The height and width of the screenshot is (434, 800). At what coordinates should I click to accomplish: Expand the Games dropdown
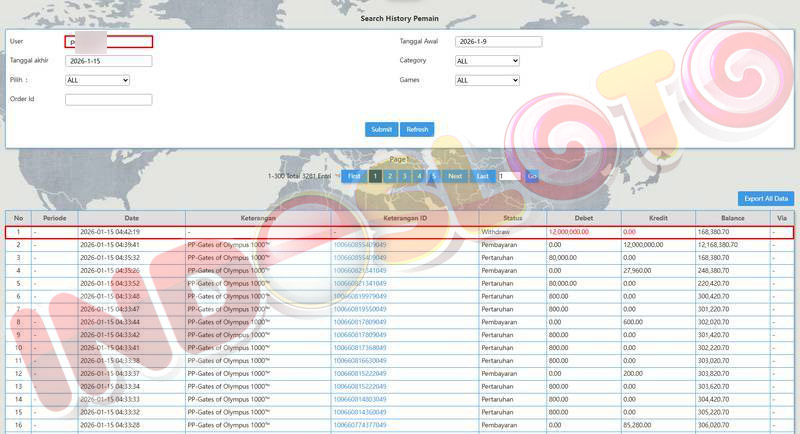coord(487,80)
